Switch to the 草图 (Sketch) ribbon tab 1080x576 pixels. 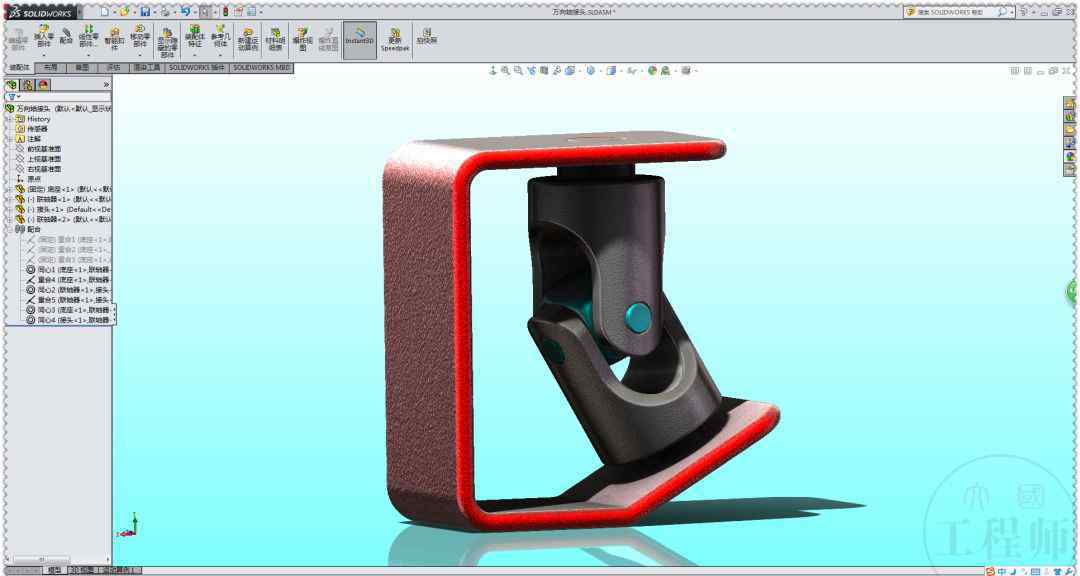click(x=82, y=68)
